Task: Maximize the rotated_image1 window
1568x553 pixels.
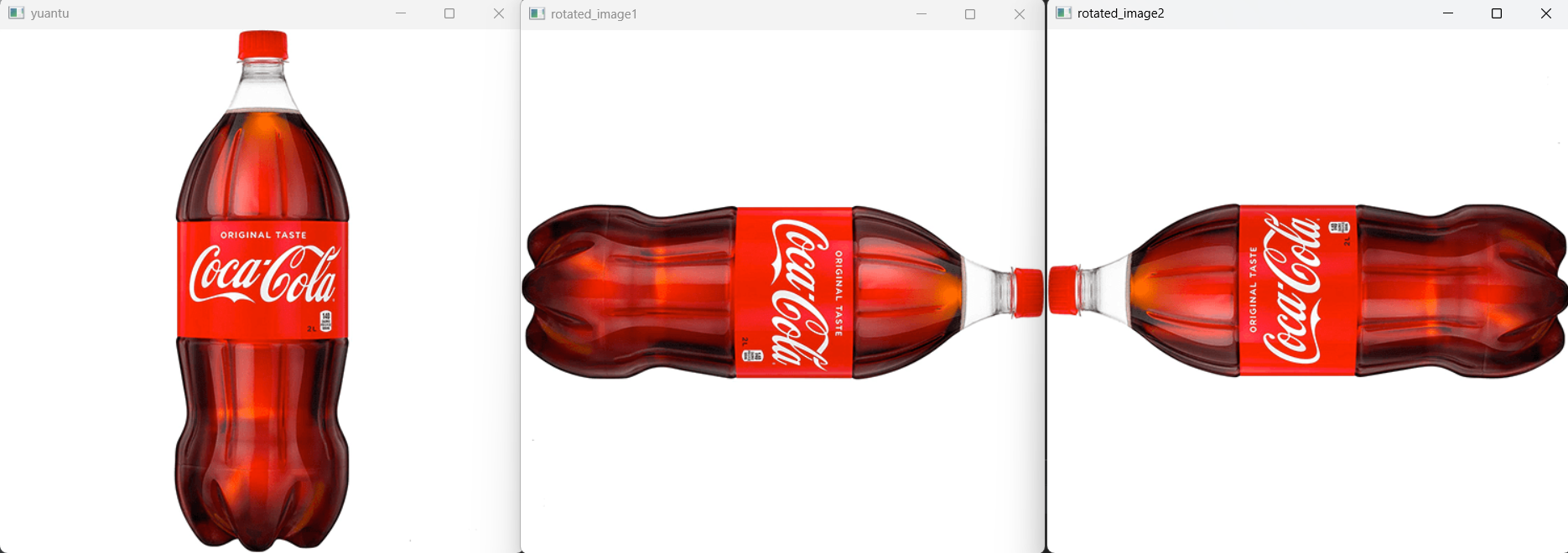Action: (x=970, y=14)
